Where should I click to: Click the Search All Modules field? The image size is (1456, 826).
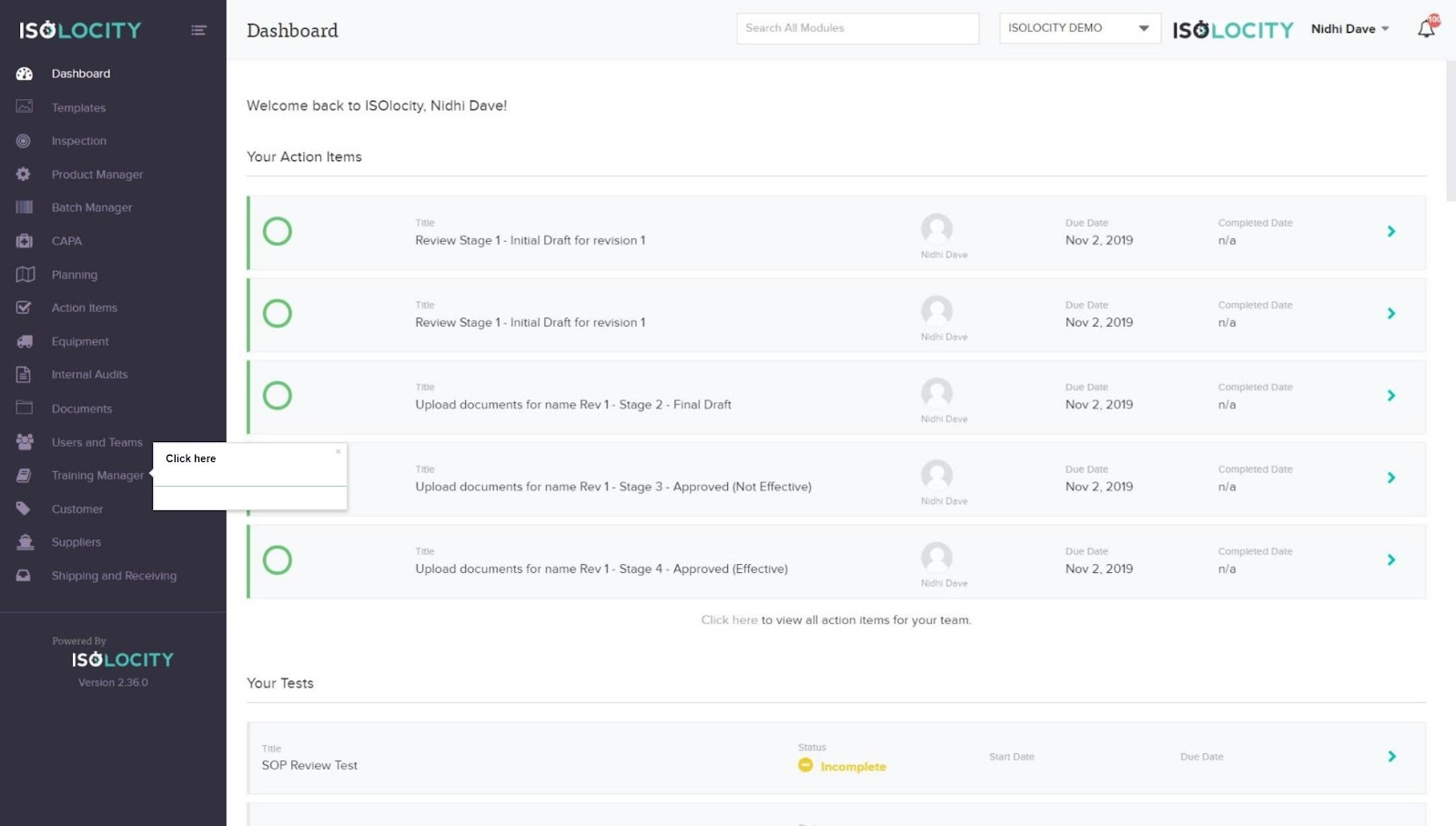tap(857, 28)
